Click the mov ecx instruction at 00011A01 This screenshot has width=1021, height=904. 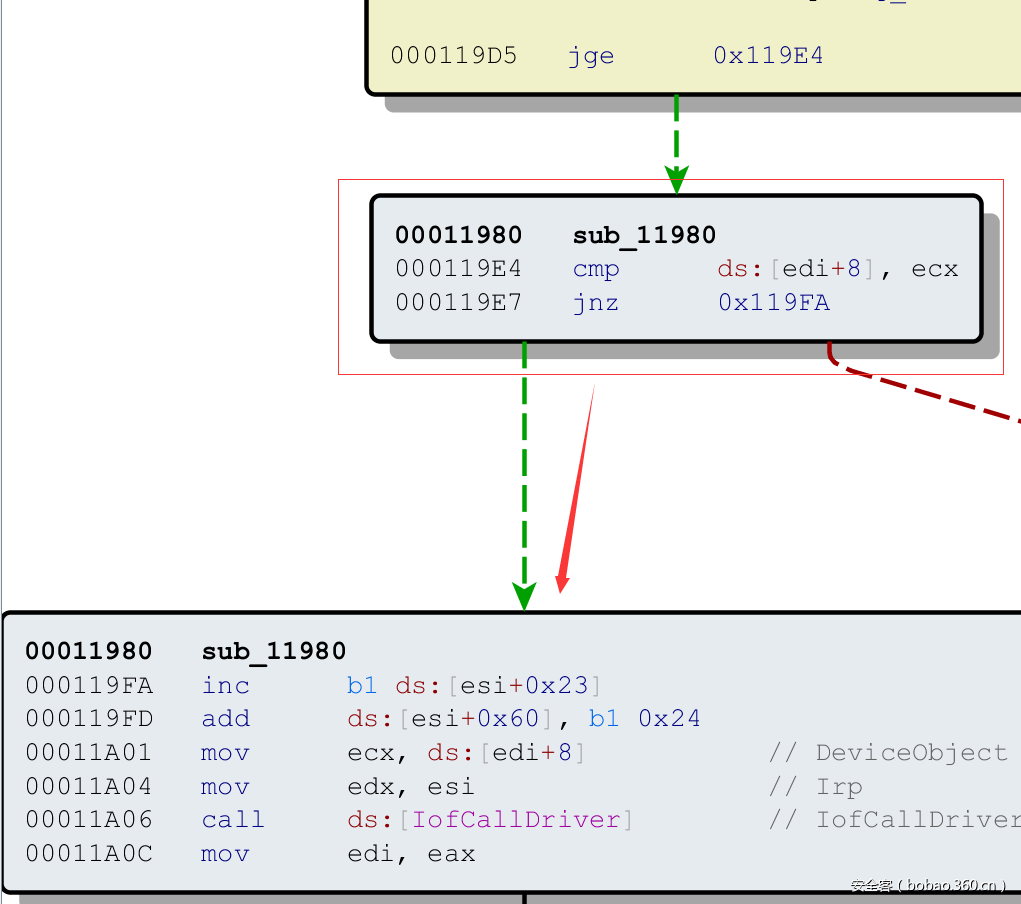[x=225, y=752]
